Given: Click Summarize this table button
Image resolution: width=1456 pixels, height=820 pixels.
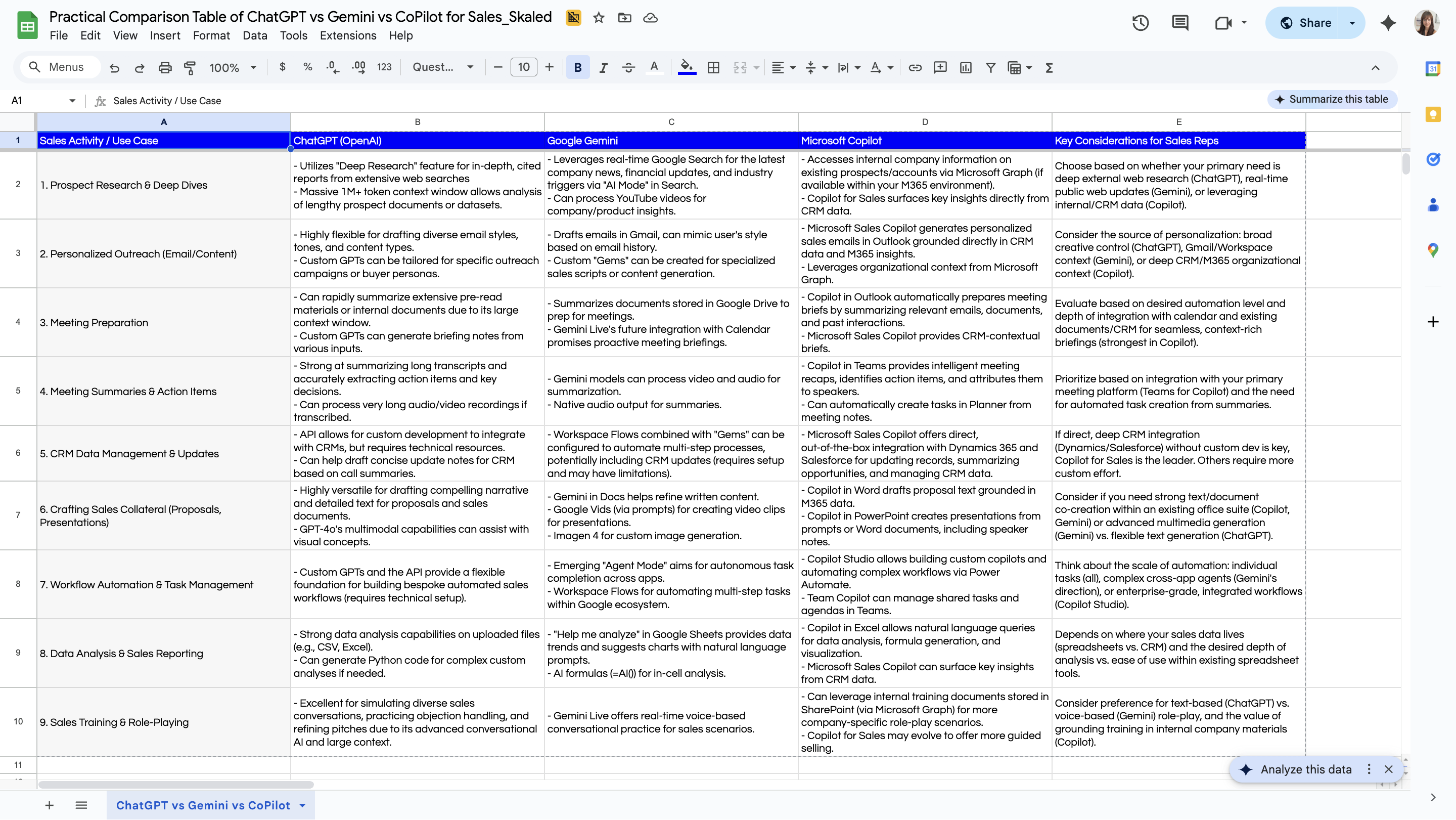Looking at the screenshot, I should tap(1332, 99).
